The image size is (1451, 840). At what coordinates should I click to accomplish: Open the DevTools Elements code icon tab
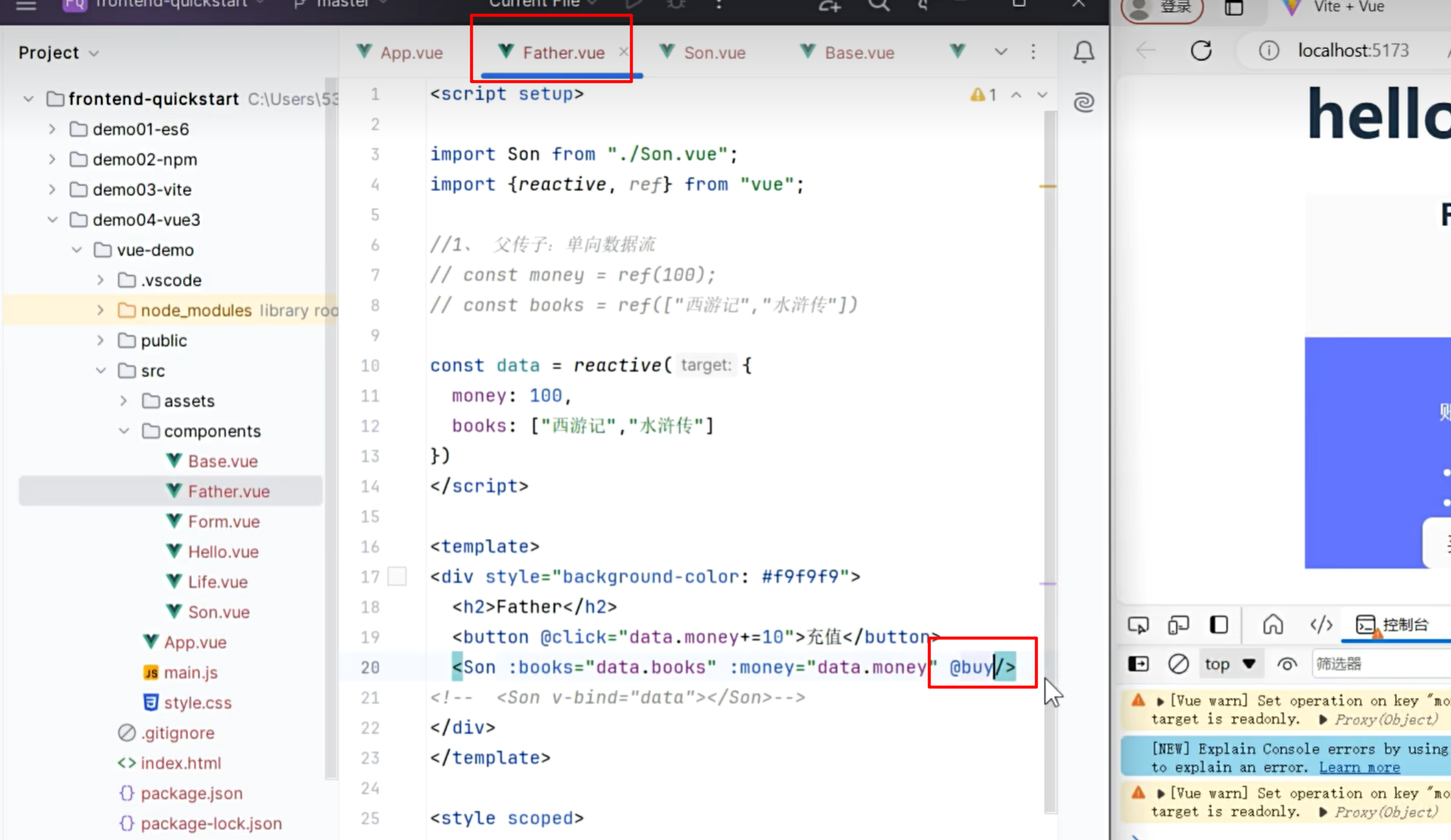click(1321, 624)
